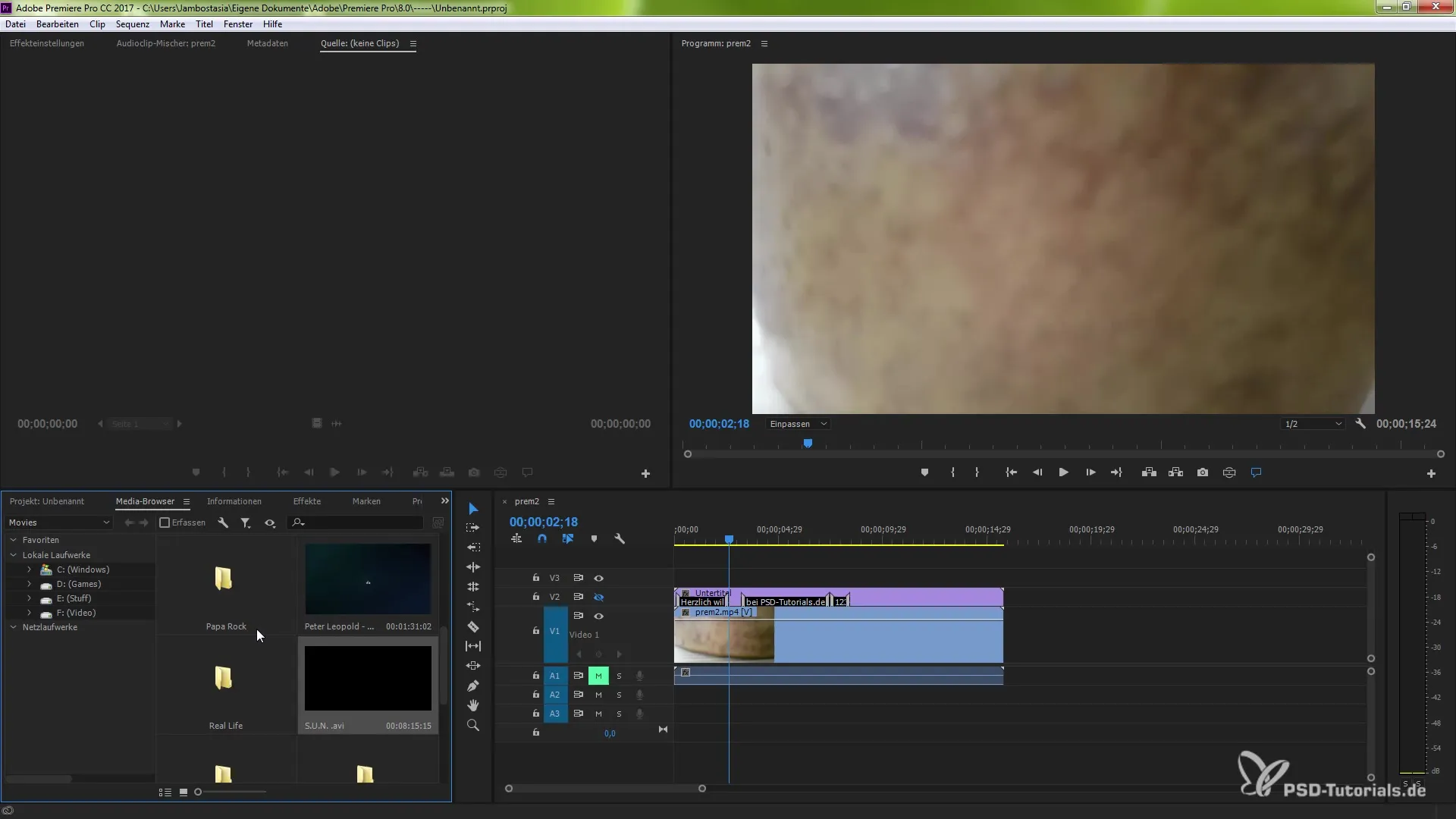
Task: Toggle V3 track output eye
Action: pyautogui.click(x=598, y=578)
